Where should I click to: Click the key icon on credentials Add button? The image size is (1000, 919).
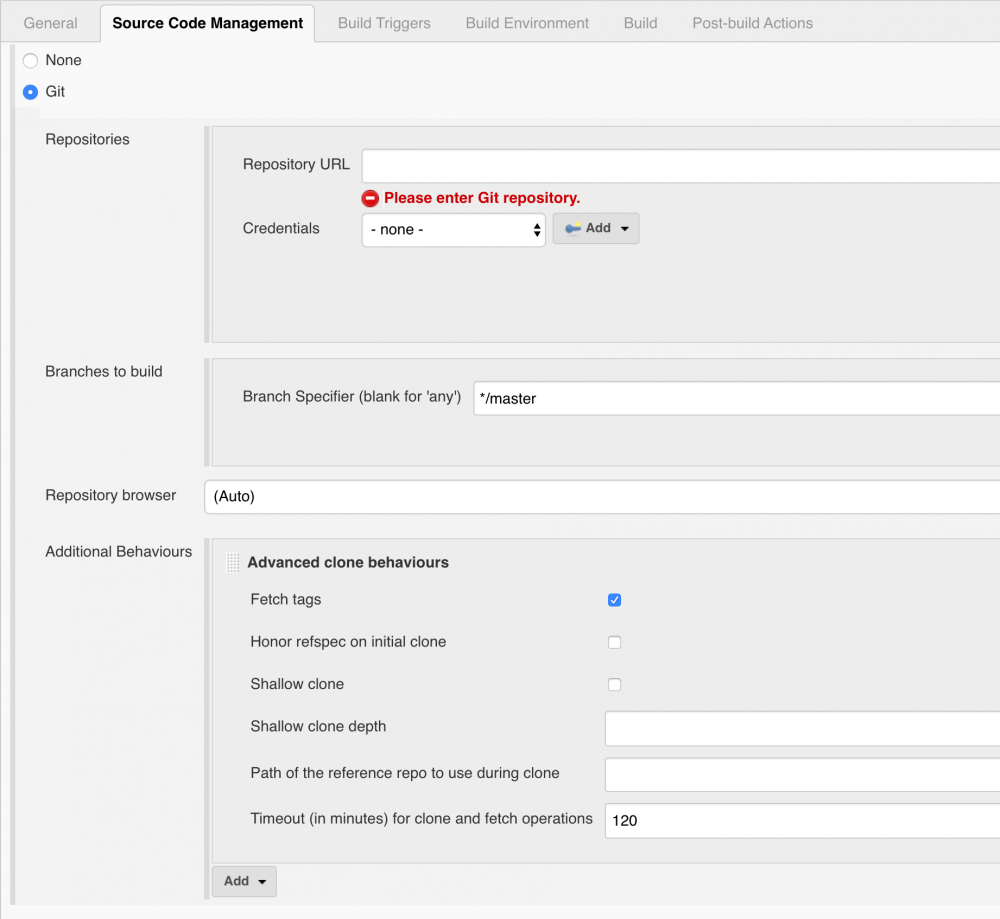[573, 228]
